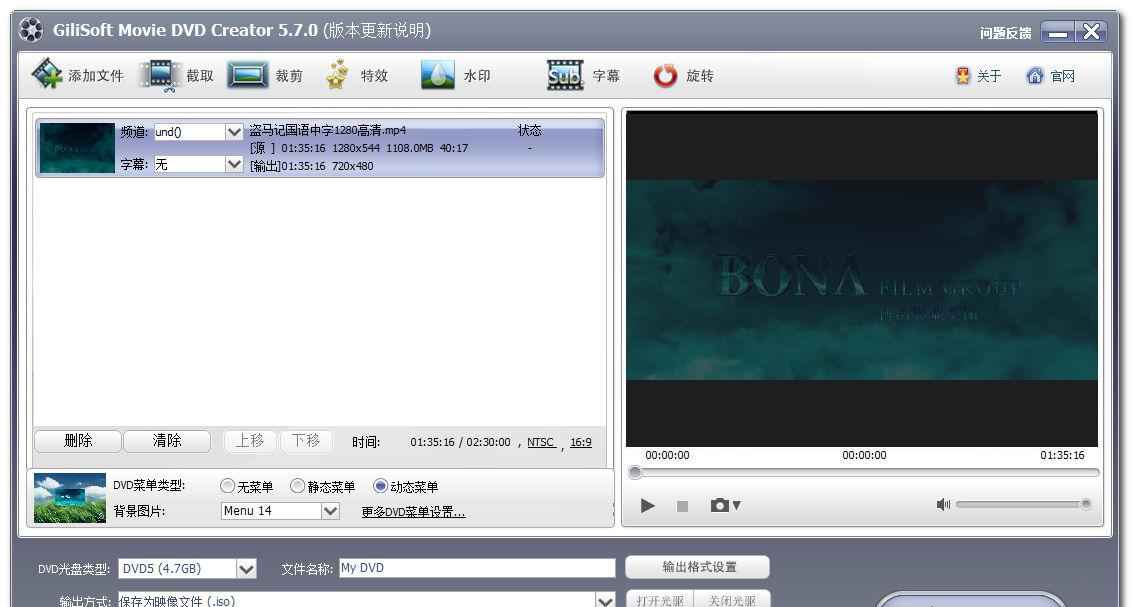Click the 文件名称 My DVD input field
This screenshot has height=607, width=1131.
point(477,568)
